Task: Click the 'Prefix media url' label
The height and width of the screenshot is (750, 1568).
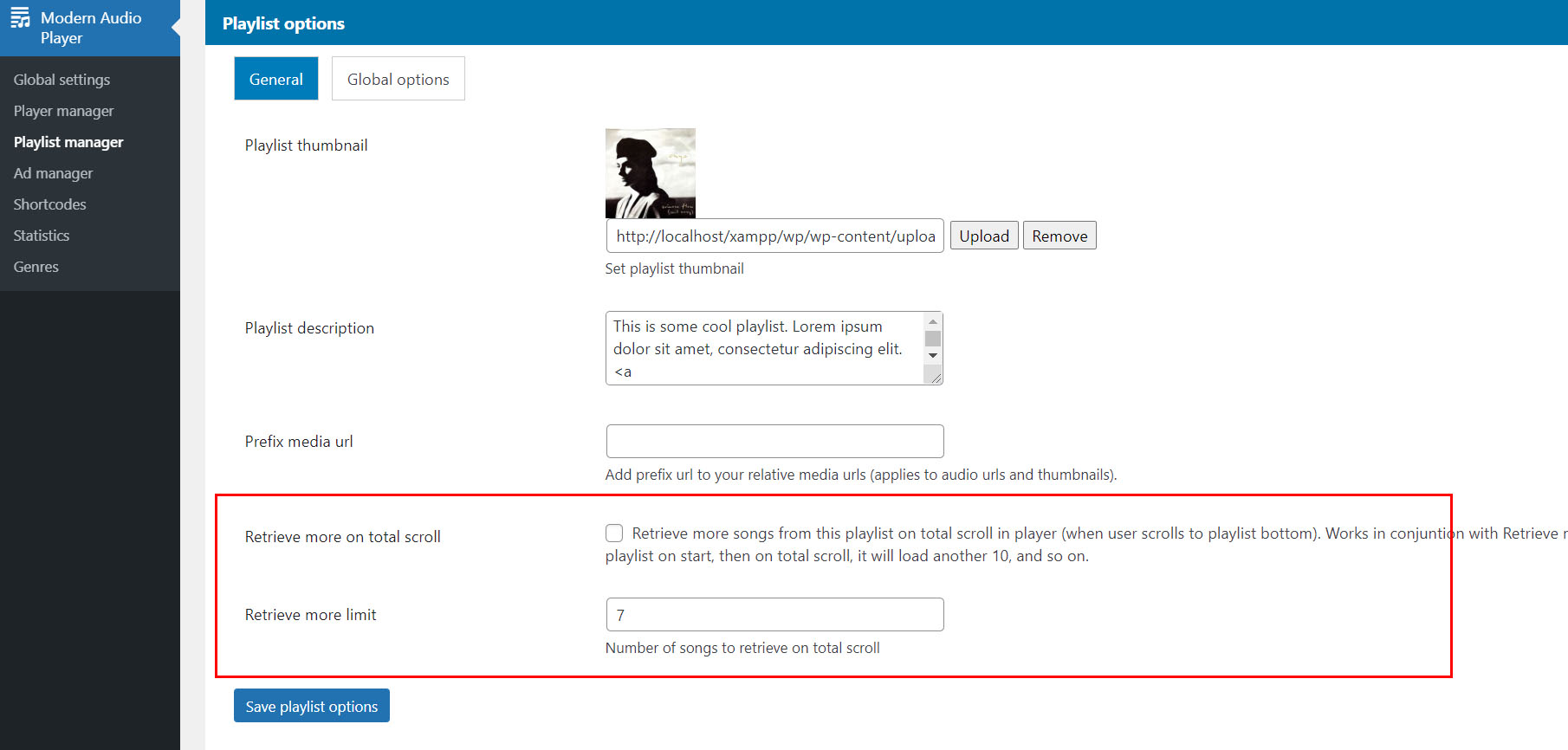Action: pyautogui.click(x=299, y=442)
